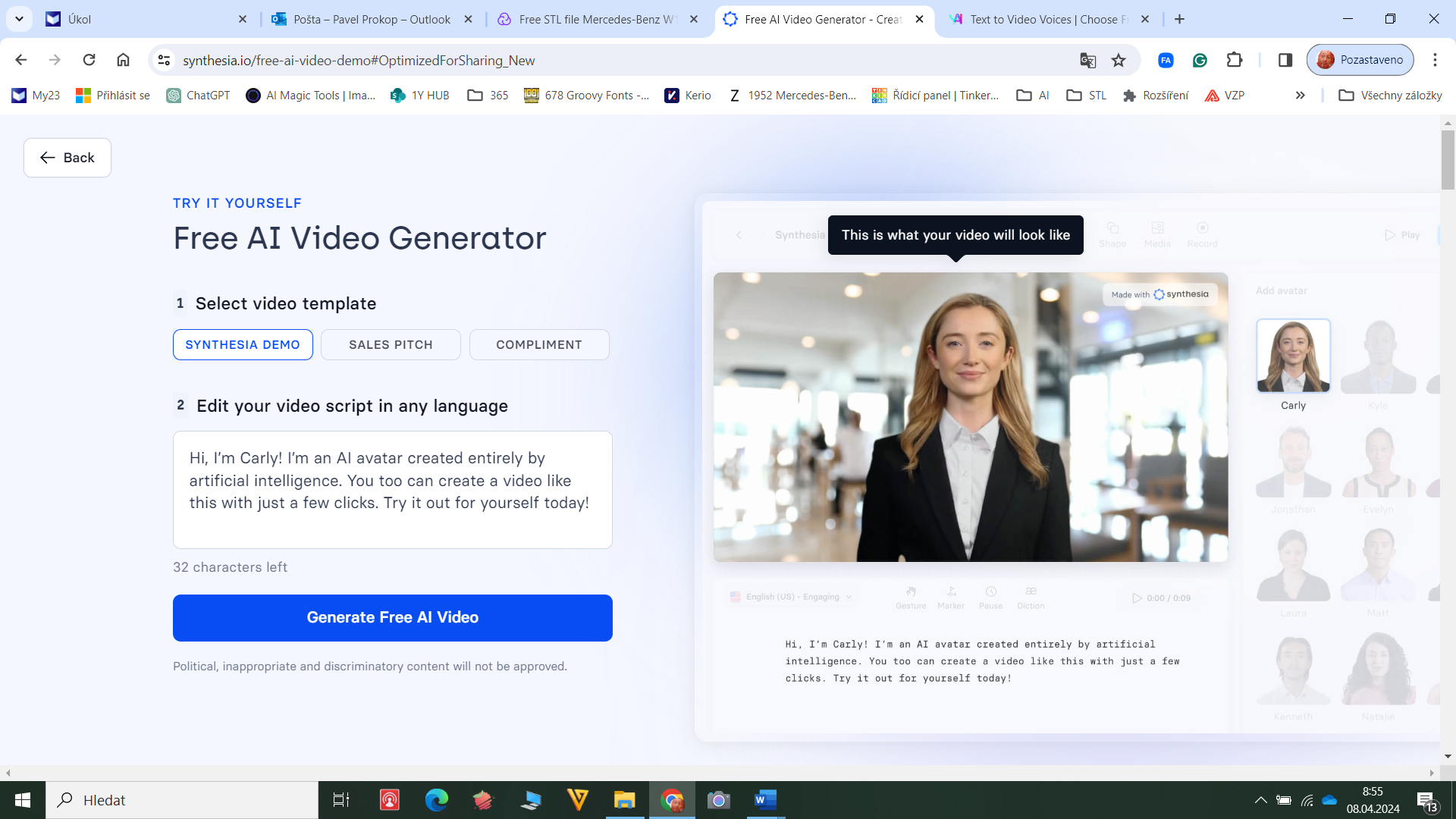The image size is (1456, 819).
Task: Click Generate Free AI Video button
Action: click(x=393, y=618)
